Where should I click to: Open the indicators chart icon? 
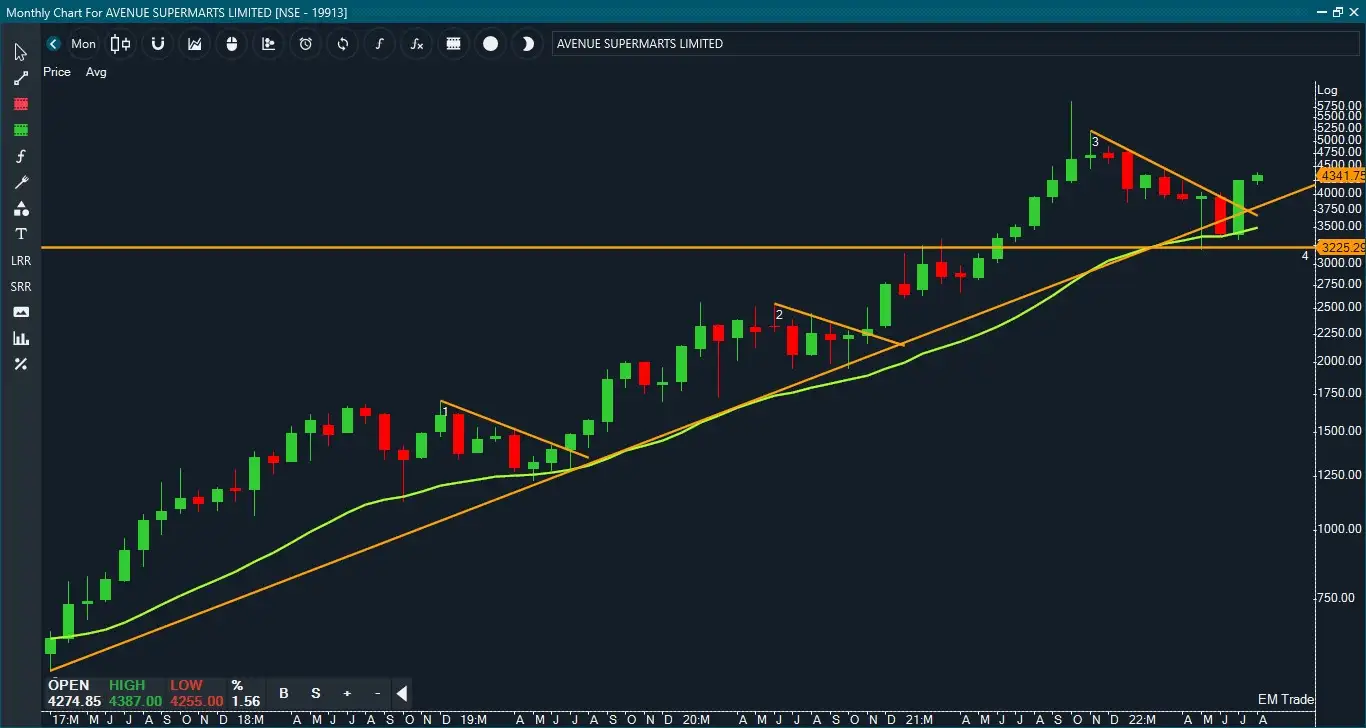(x=195, y=44)
